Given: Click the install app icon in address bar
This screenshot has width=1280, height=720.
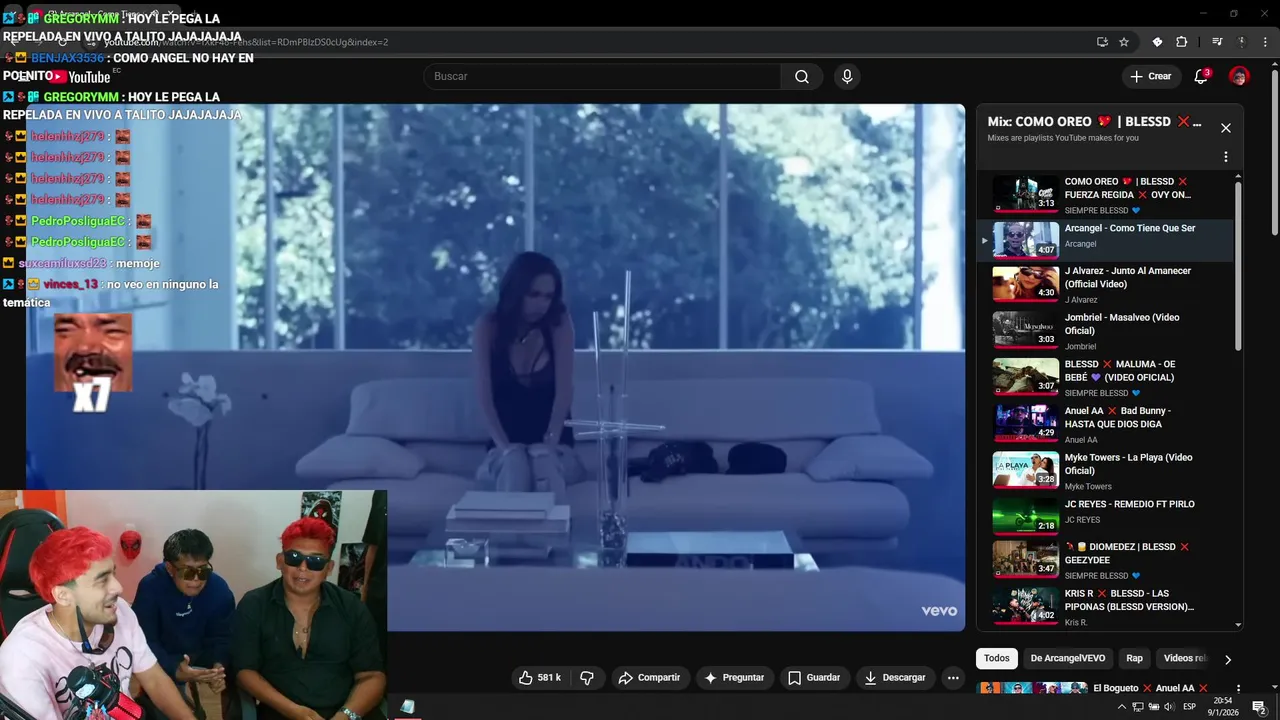Looking at the screenshot, I should (1102, 42).
